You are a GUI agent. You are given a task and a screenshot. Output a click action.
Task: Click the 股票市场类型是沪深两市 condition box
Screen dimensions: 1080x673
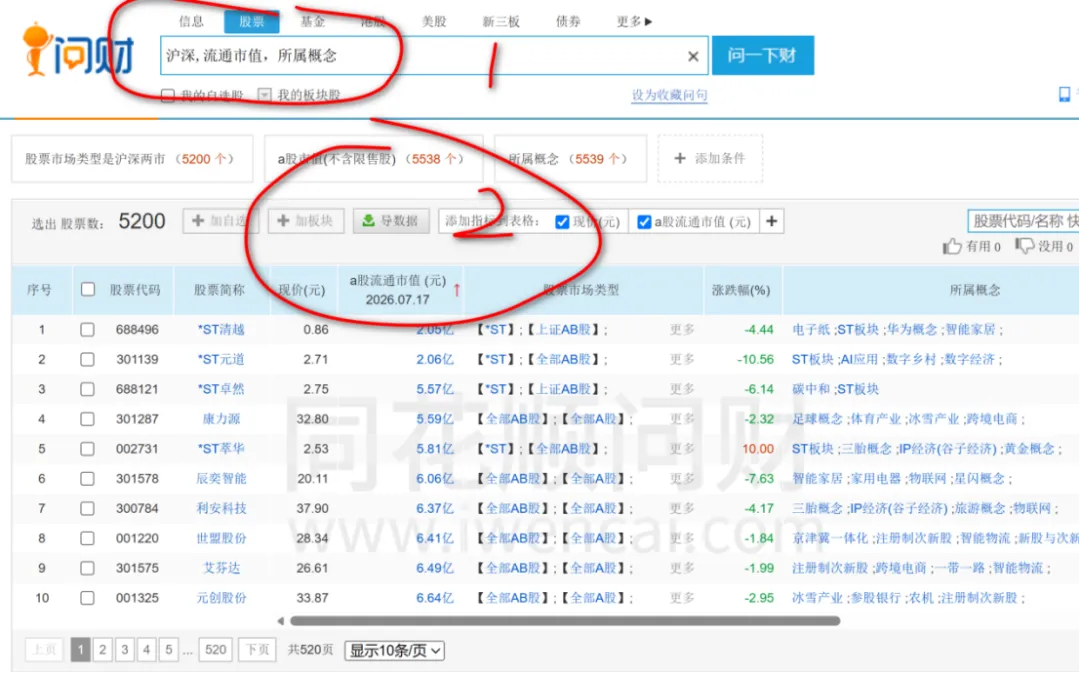[132, 158]
